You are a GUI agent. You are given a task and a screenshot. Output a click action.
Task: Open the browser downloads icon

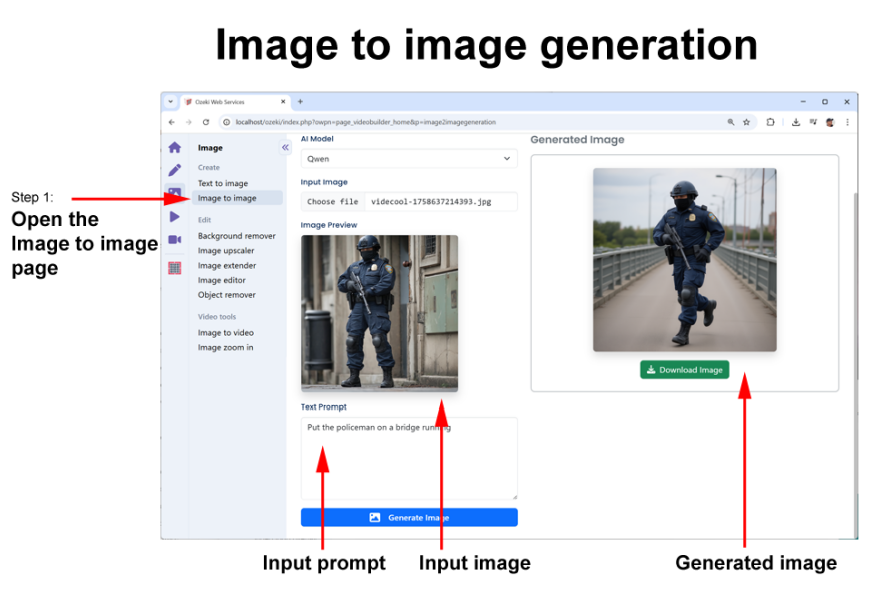795,122
